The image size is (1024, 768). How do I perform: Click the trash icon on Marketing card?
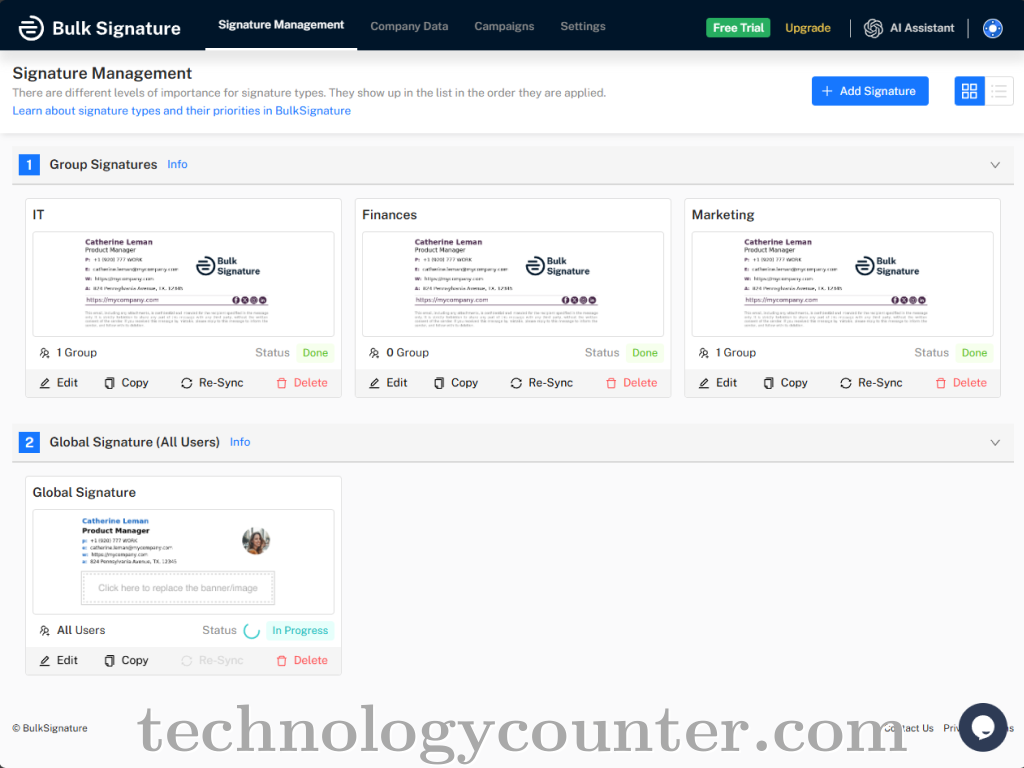pos(940,383)
